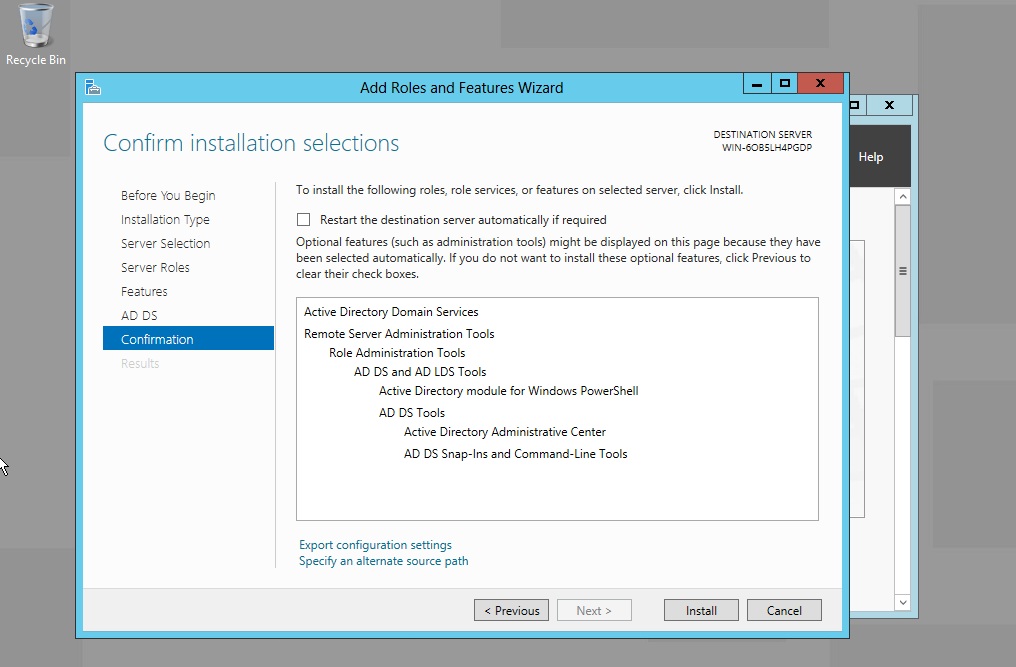Switch to the Server Roles step
The image size is (1016, 667).
155,268
